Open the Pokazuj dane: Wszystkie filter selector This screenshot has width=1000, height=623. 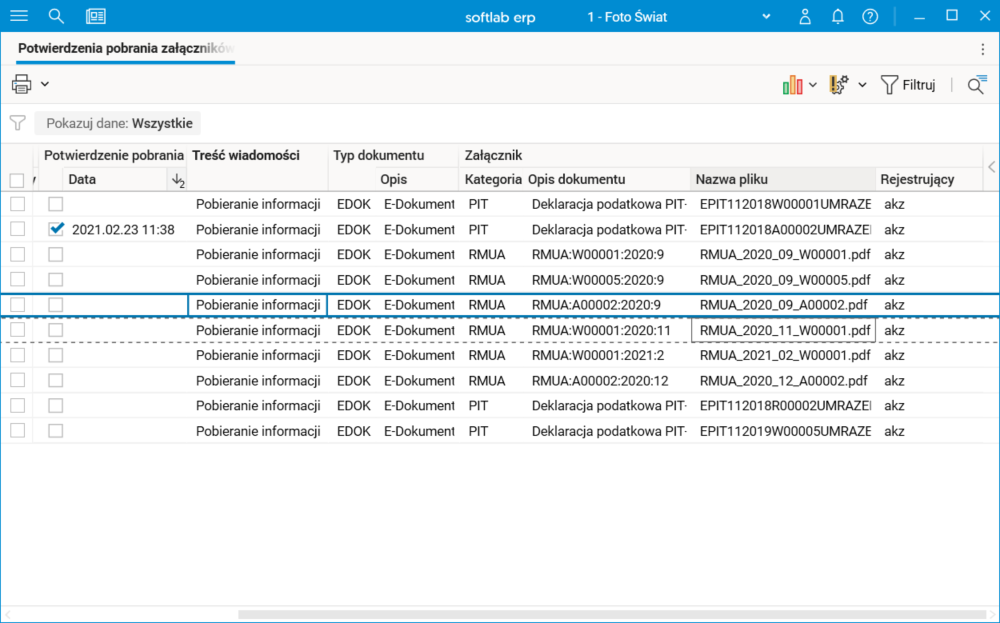(x=118, y=123)
